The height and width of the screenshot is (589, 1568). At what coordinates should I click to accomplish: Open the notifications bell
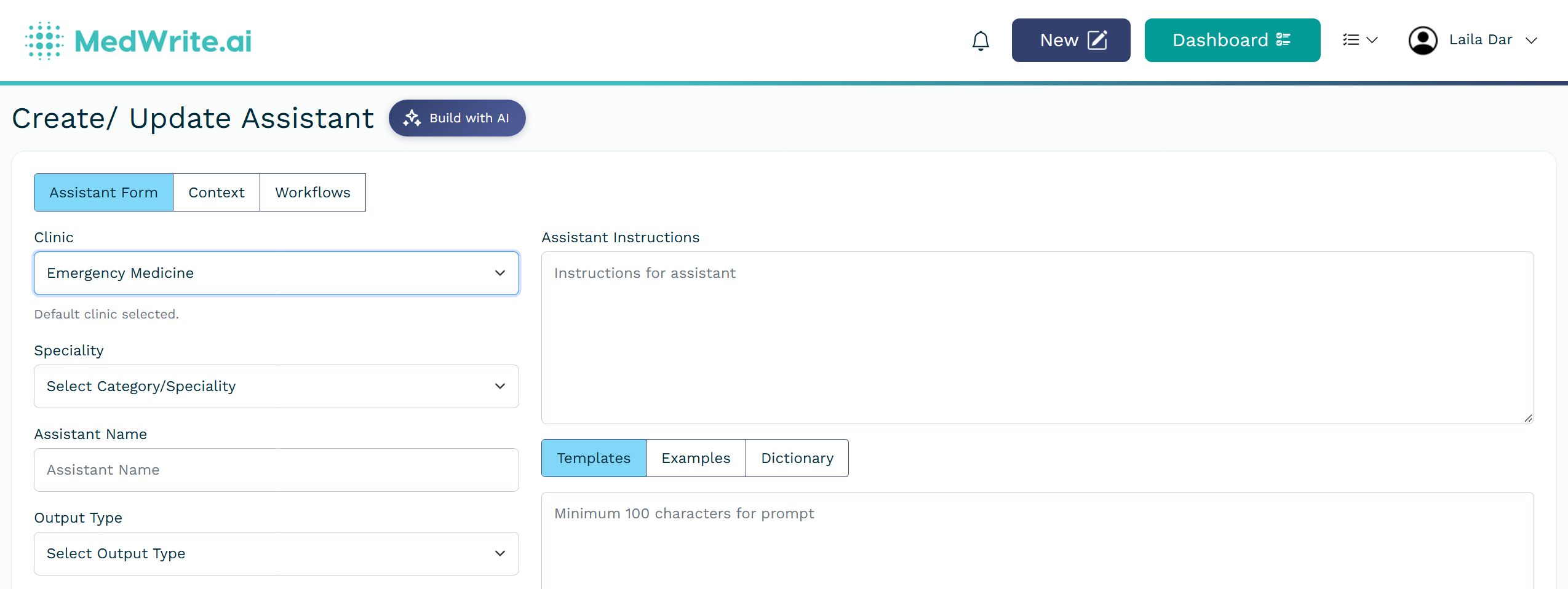pos(981,41)
